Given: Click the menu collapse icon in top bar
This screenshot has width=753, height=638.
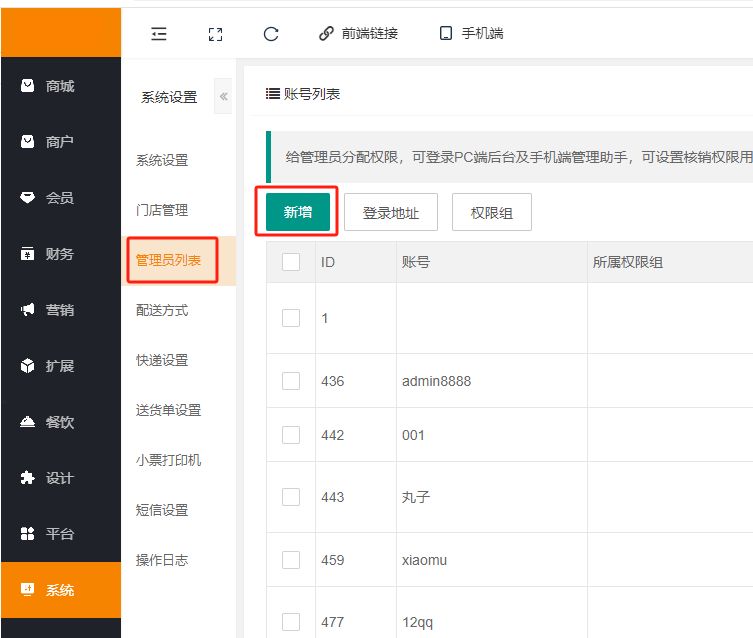Looking at the screenshot, I should [x=159, y=33].
